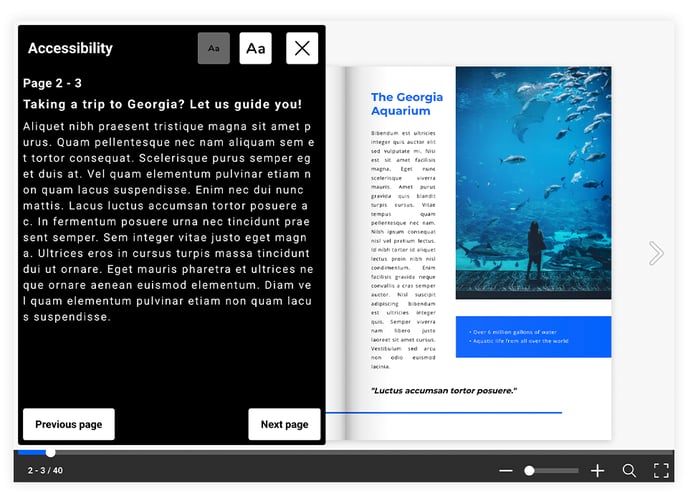Click the 'Accessibility' panel title

(70, 48)
